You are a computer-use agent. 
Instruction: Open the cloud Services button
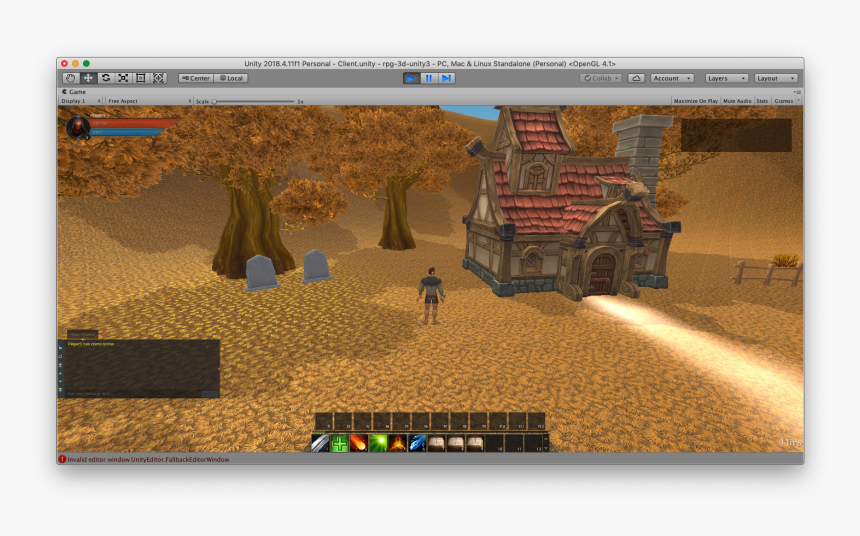636,78
